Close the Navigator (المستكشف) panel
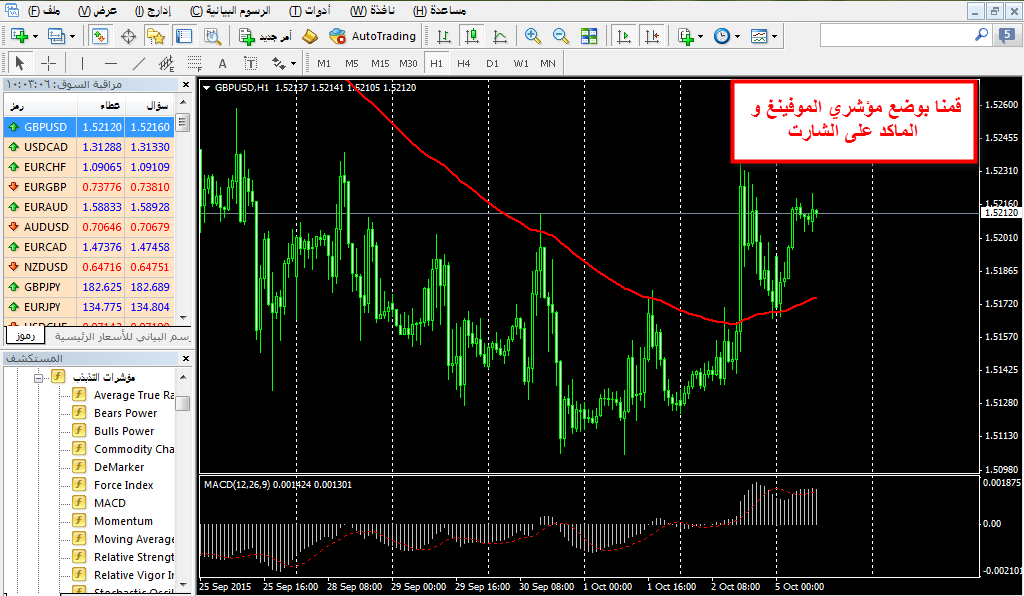 [x=185, y=358]
